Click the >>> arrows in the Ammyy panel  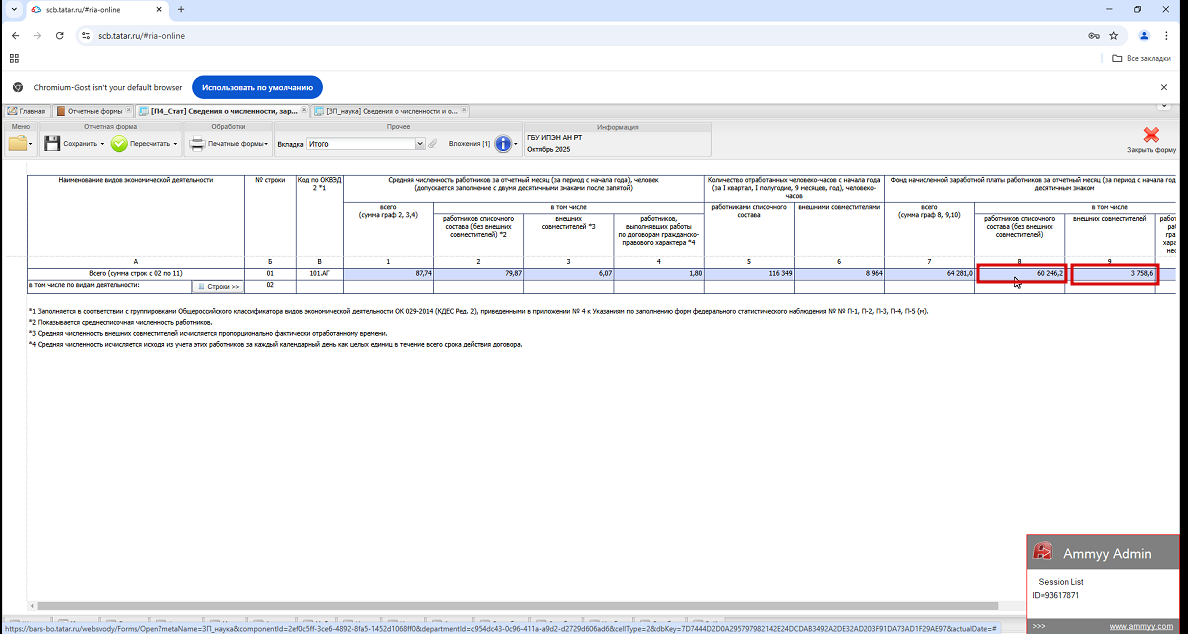tap(1039, 626)
